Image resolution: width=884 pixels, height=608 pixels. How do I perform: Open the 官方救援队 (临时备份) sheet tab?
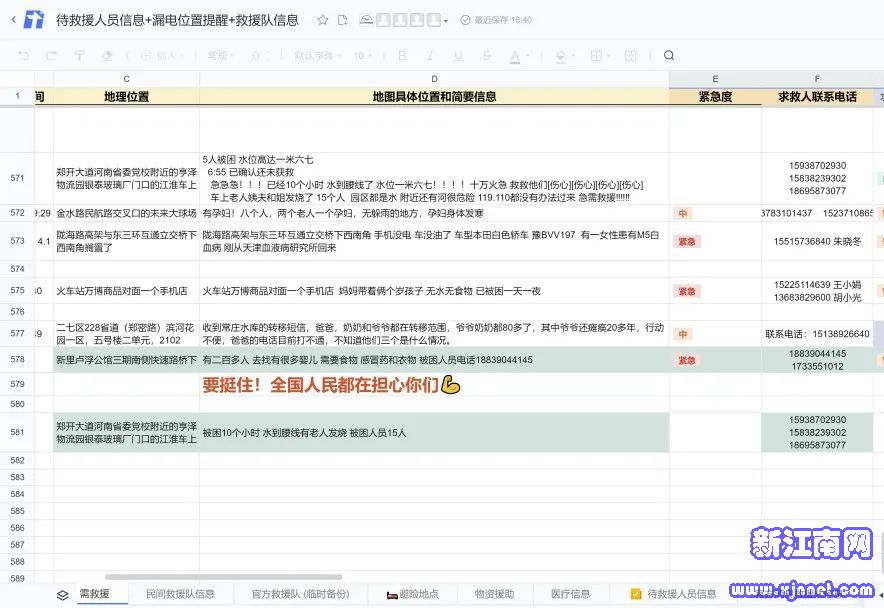point(300,594)
